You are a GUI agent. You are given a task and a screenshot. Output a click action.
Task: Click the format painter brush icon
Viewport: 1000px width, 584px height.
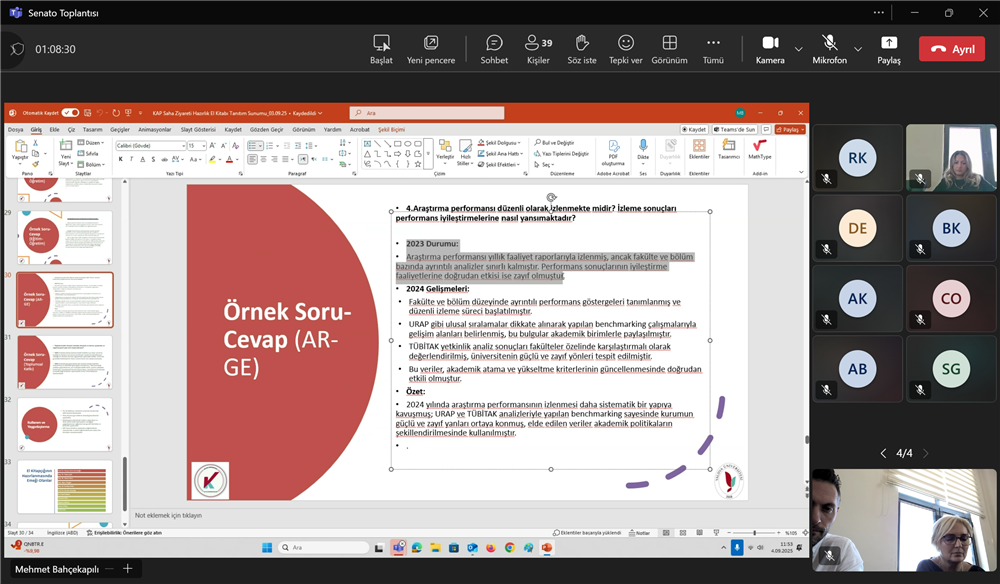[36, 164]
